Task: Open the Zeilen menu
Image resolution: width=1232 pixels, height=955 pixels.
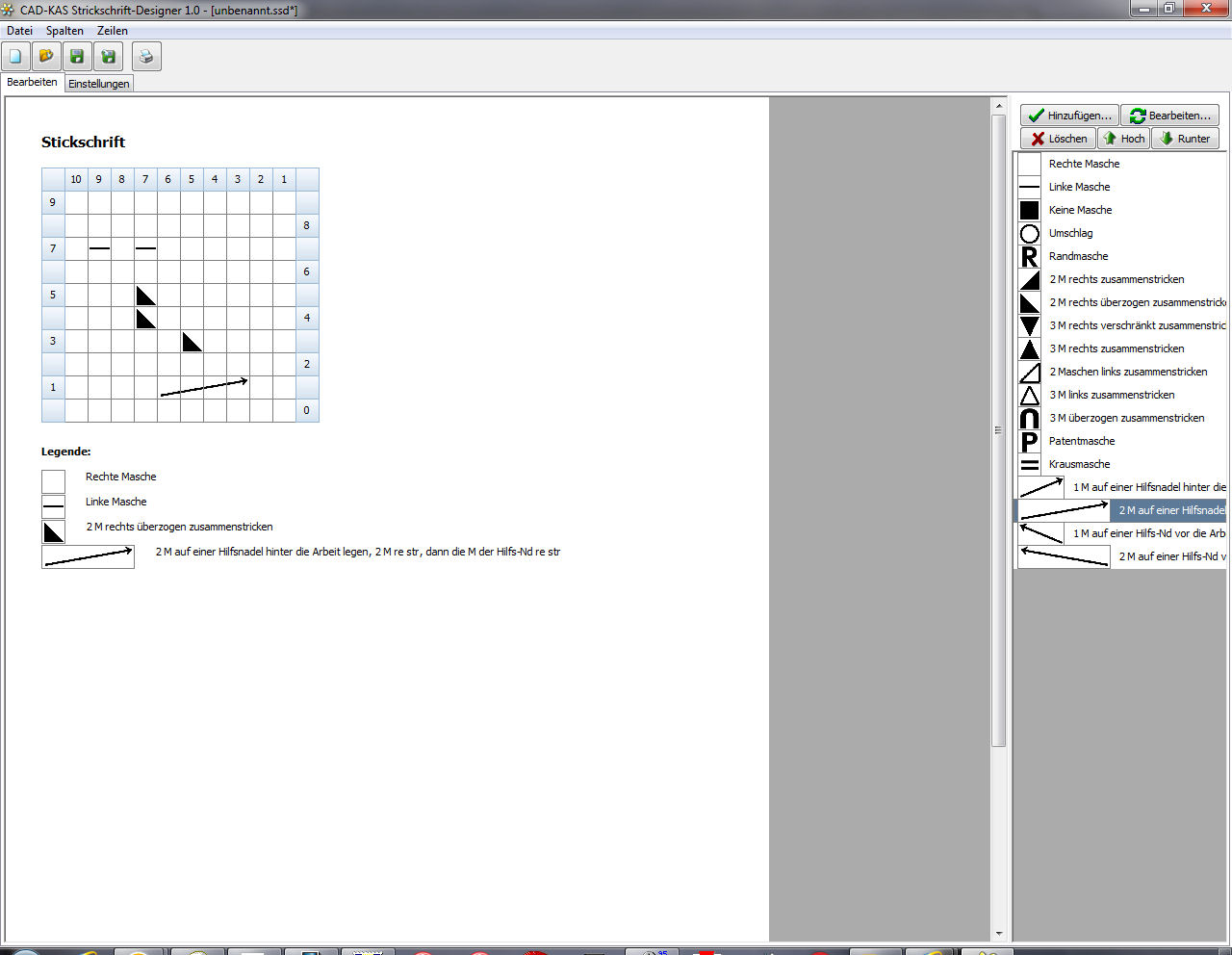Action: [113, 31]
